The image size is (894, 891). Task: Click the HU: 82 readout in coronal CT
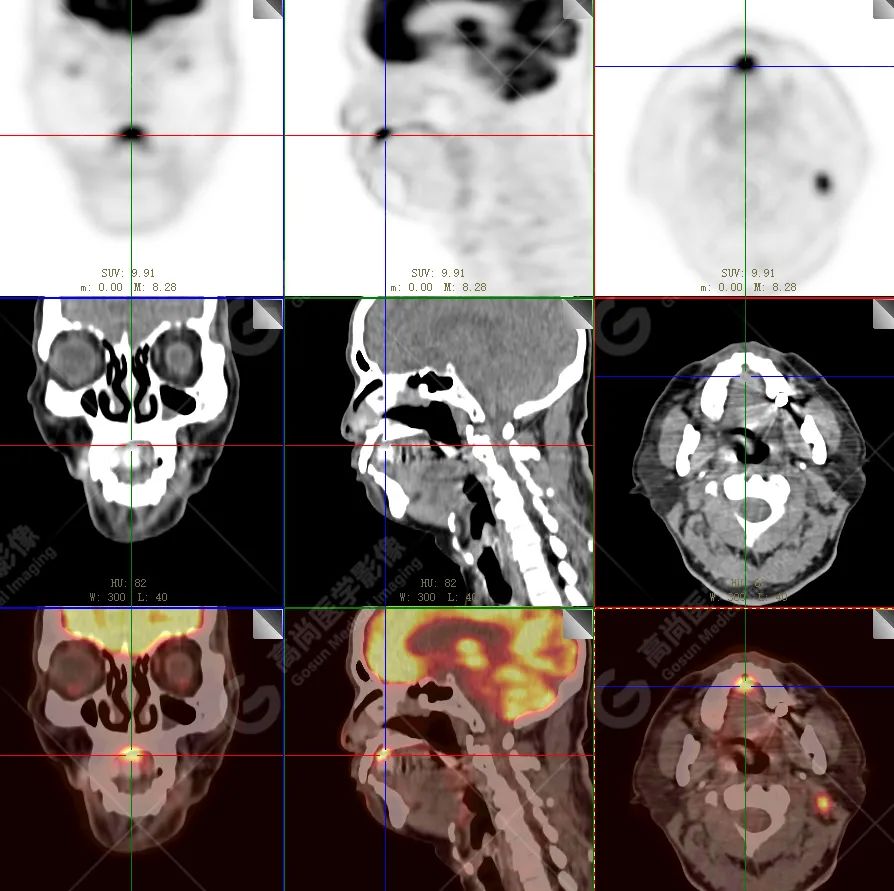click(x=128, y=583)
